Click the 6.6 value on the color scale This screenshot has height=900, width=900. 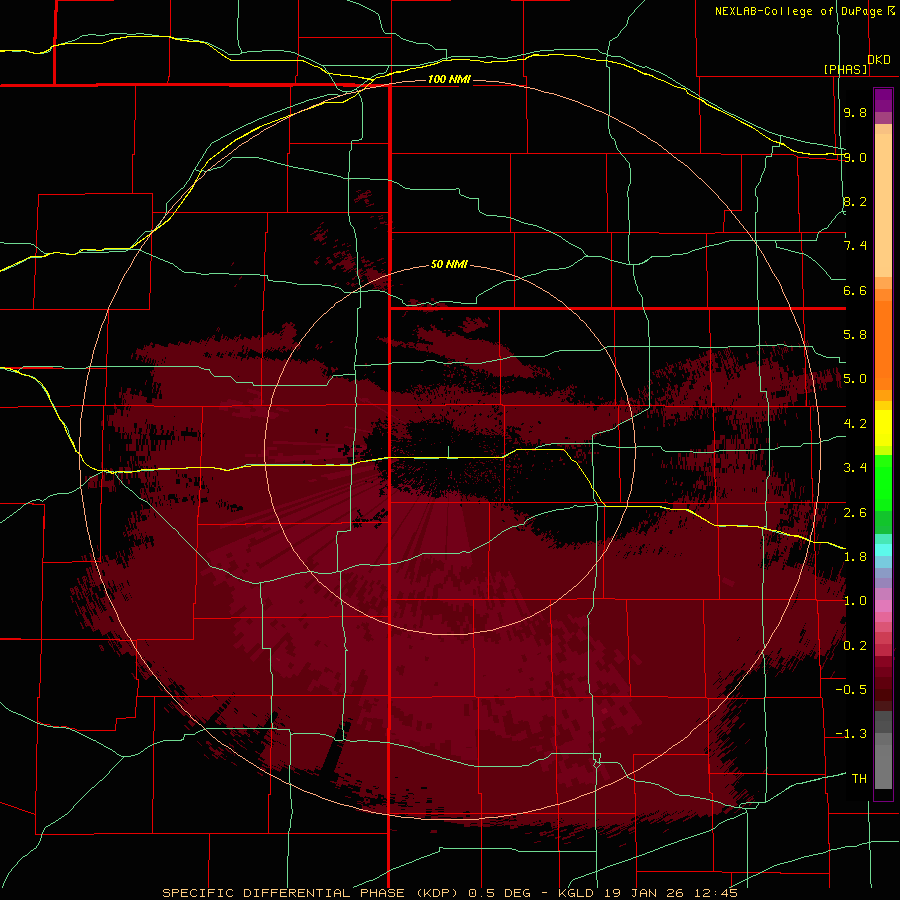click(x=855, y=290)
